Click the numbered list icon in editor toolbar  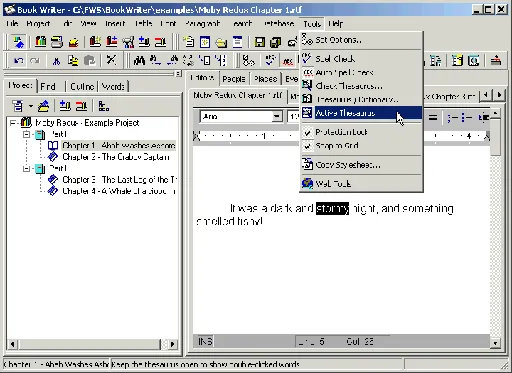pyautogui.click(x=451, y=117)
